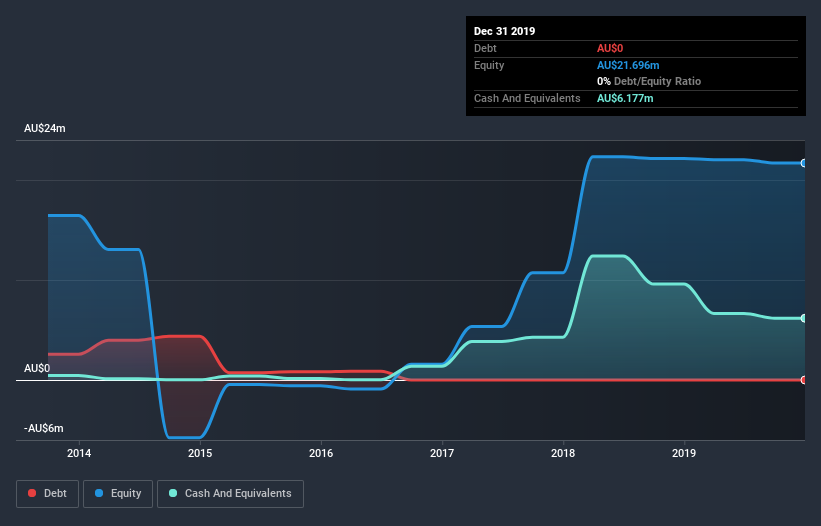Click the 0% Debt/Equity Ratio text

click(x=649, y=81)
